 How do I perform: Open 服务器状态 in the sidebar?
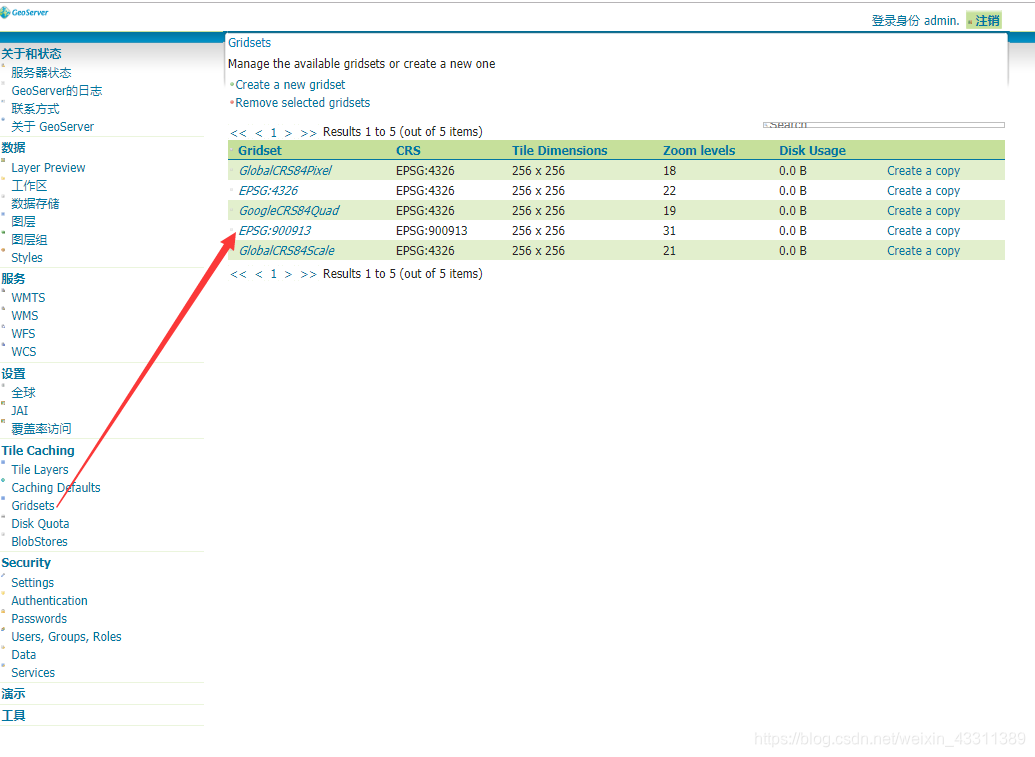(x=41, y=73)
